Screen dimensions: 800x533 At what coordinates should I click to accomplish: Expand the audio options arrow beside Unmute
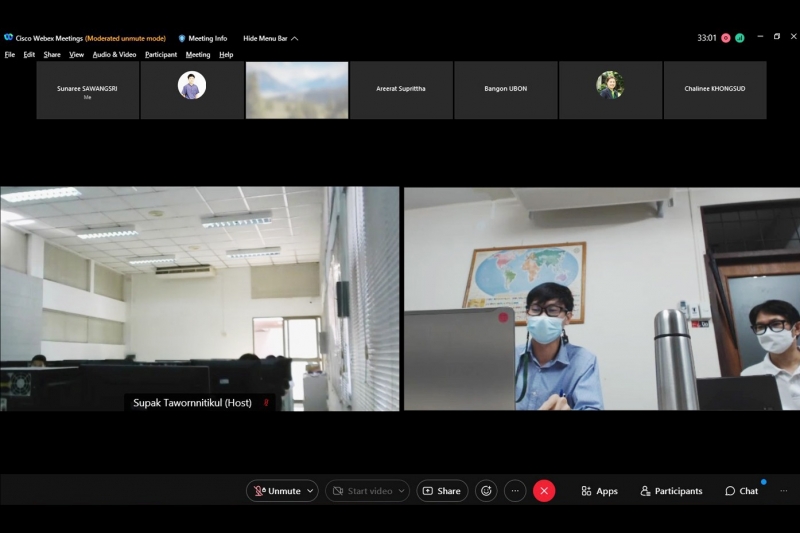[x=309, y=491]
